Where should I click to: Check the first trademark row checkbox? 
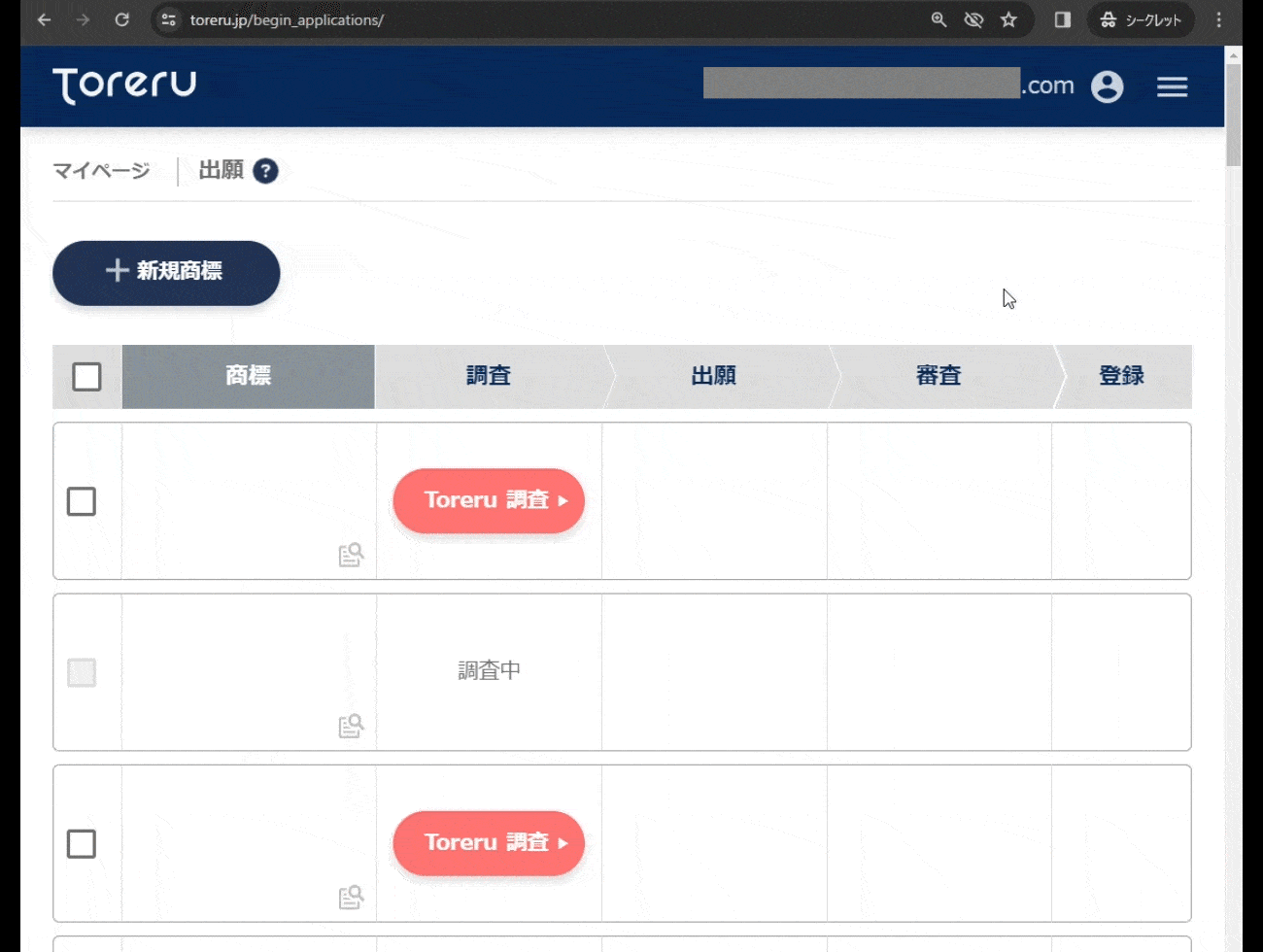click(x=82, y=501)
